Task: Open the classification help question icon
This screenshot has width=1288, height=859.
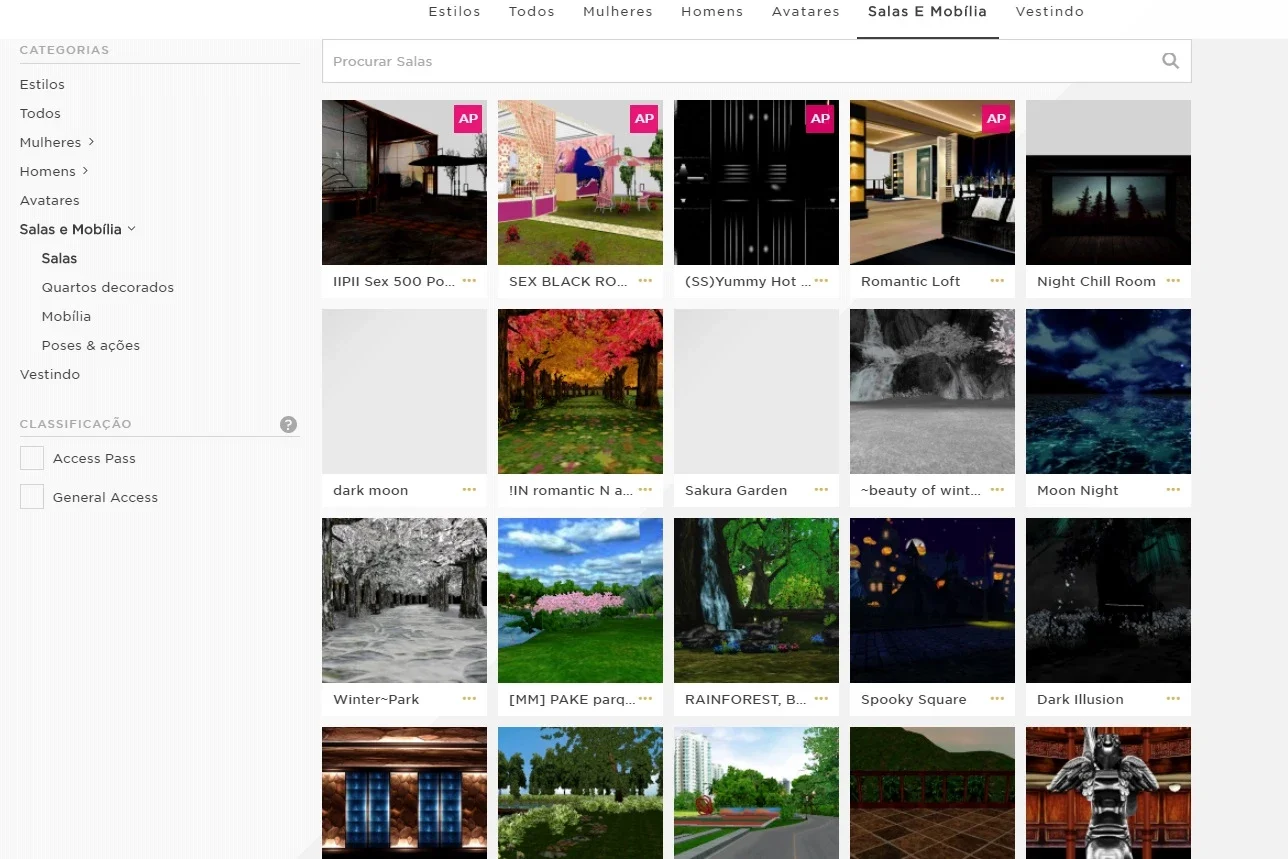Action: point(289,424)
